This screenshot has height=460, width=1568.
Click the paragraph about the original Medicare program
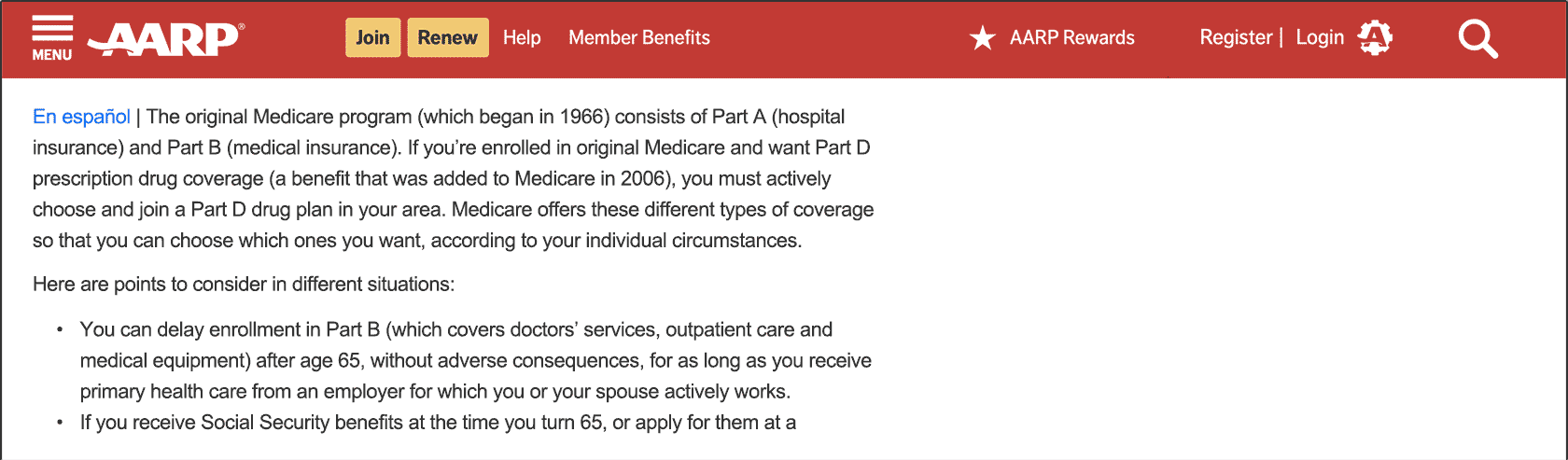454,178
